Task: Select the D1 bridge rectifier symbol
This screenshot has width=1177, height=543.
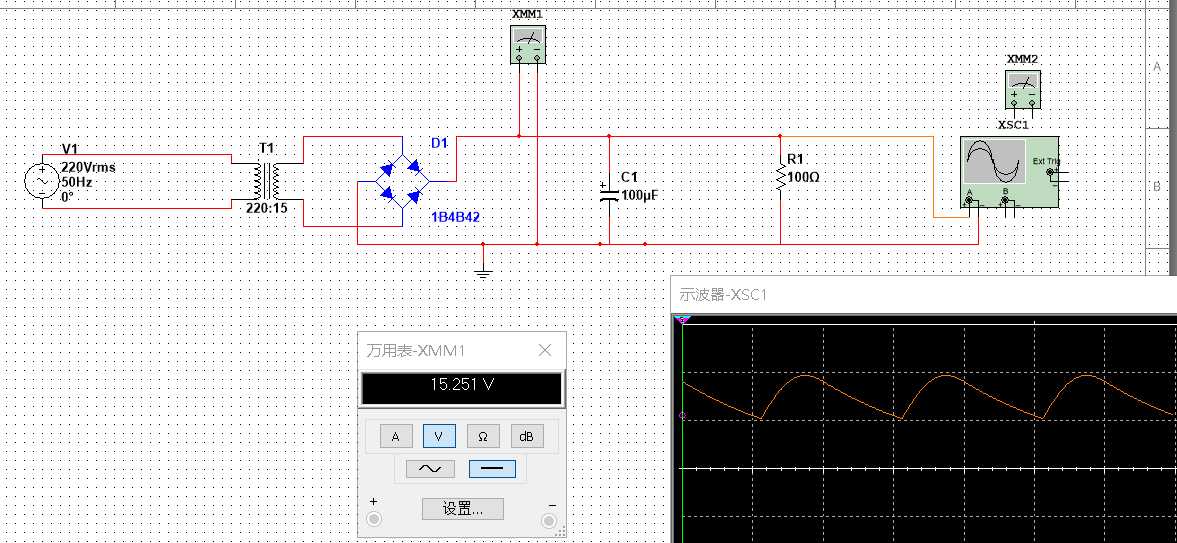Action: point(402,181)
